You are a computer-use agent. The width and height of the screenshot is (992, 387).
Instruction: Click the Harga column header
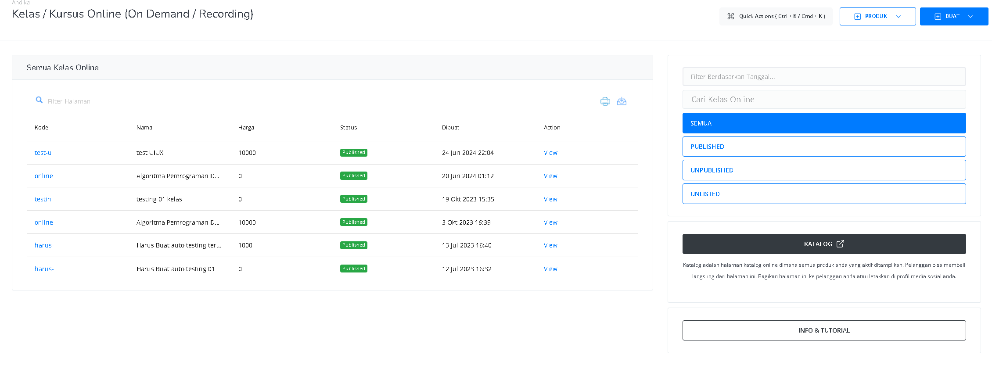click(x=247, y=128)
